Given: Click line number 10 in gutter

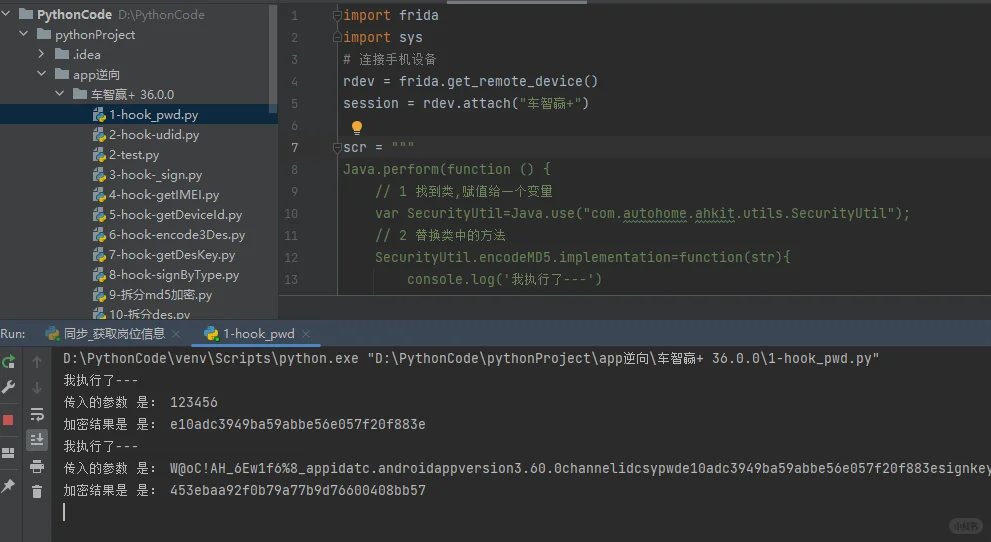Looking at the screenshot, I should coord(291,214).
